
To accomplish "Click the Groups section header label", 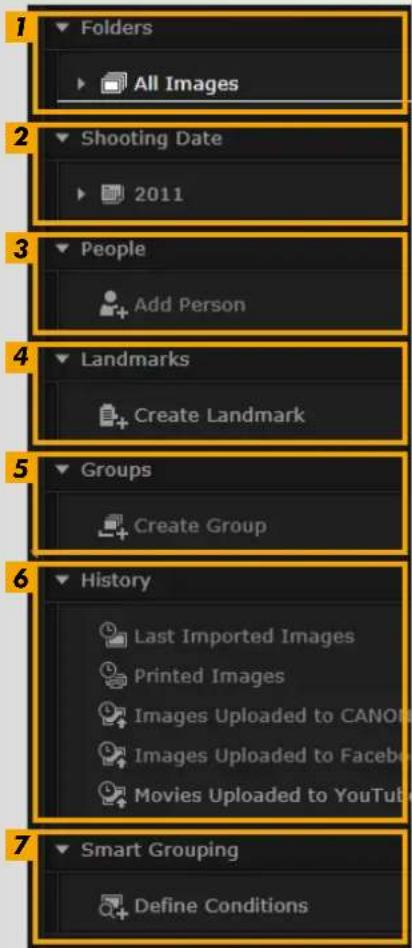I will point(116,470).
